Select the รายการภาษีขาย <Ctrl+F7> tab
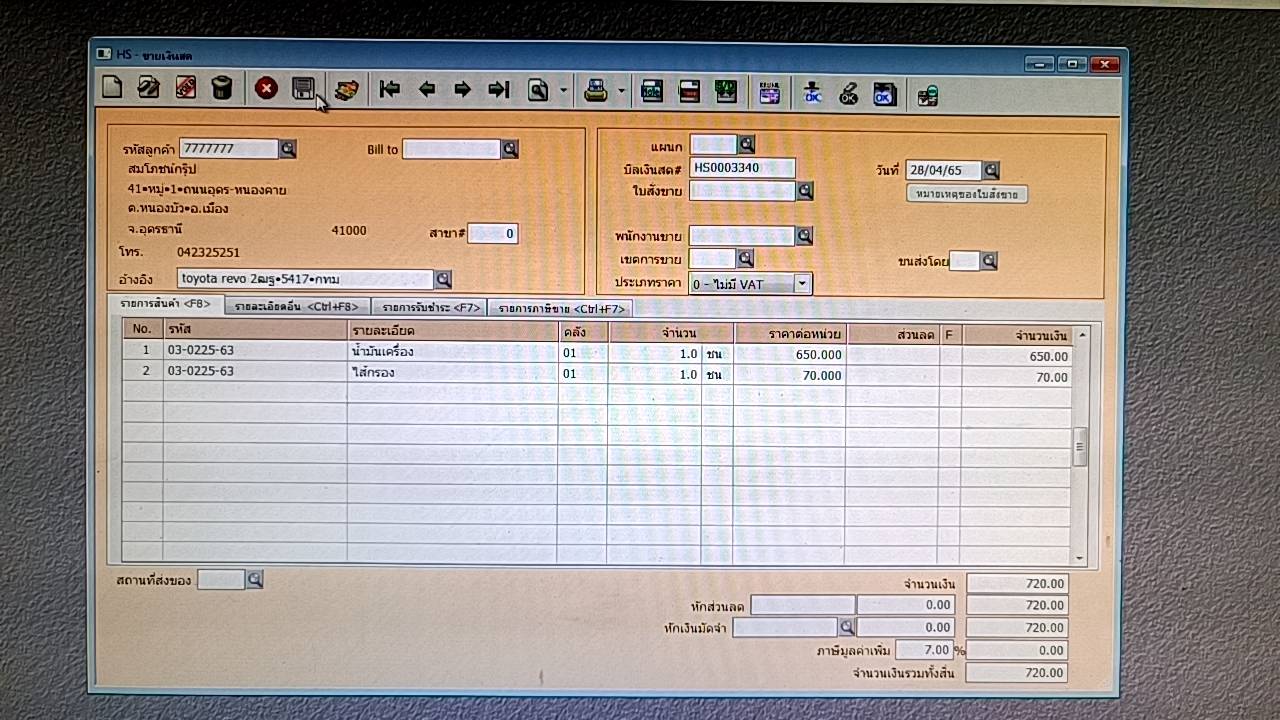The height and width of the screenshot is (720, 1280). [561, 309]
